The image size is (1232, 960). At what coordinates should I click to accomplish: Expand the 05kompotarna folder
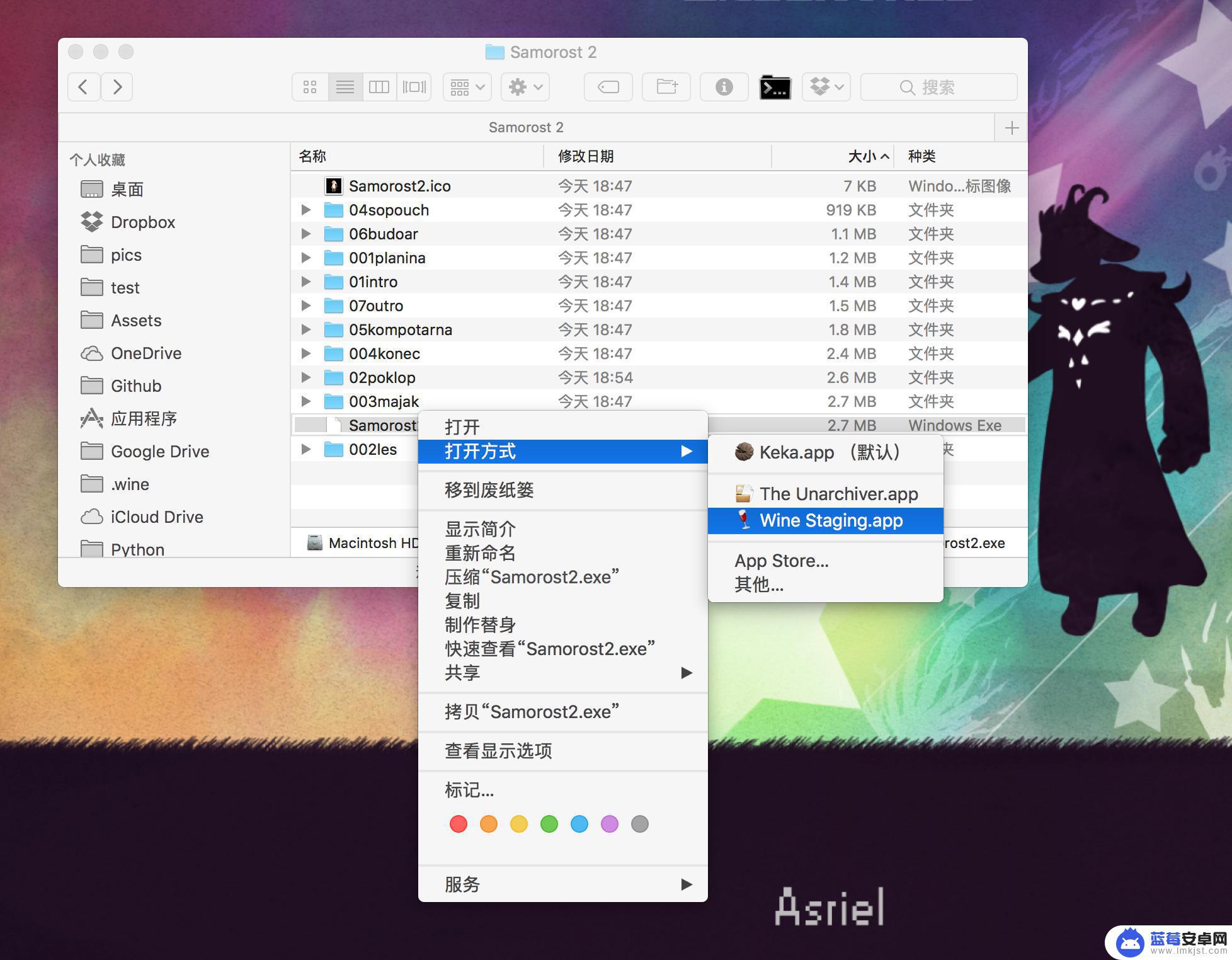coord(306,329)
